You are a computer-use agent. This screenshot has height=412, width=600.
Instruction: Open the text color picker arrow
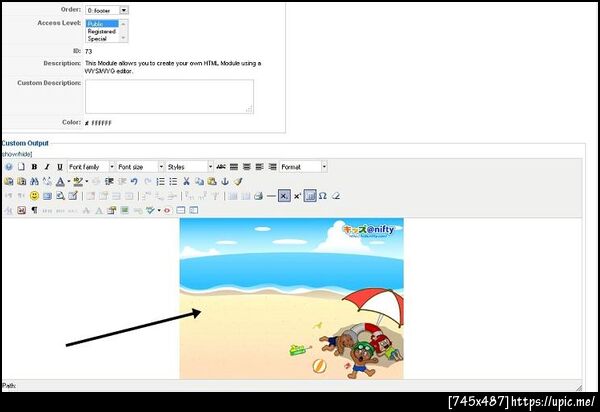(69, 181)
